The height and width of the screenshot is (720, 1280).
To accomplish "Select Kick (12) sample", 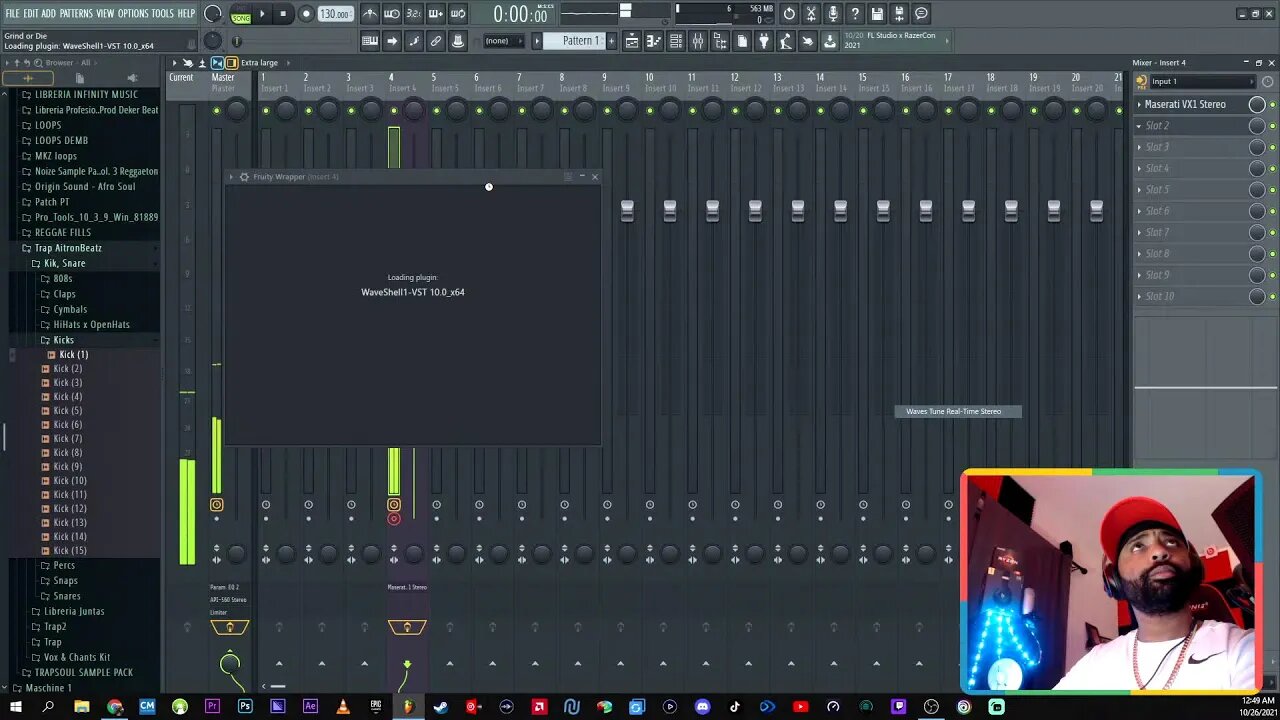I will click(64, 509).
